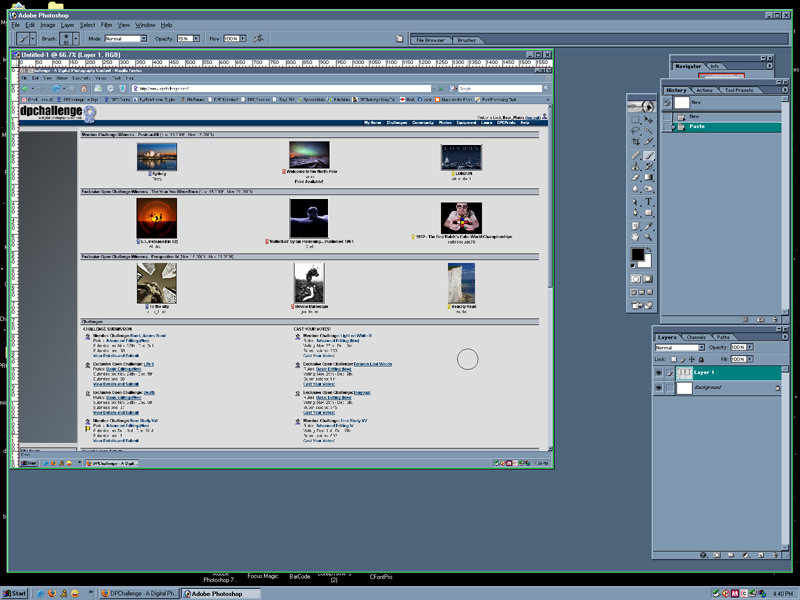Click the trash icon in the Layers panel
Screen dimensions: 800x600
773,553
